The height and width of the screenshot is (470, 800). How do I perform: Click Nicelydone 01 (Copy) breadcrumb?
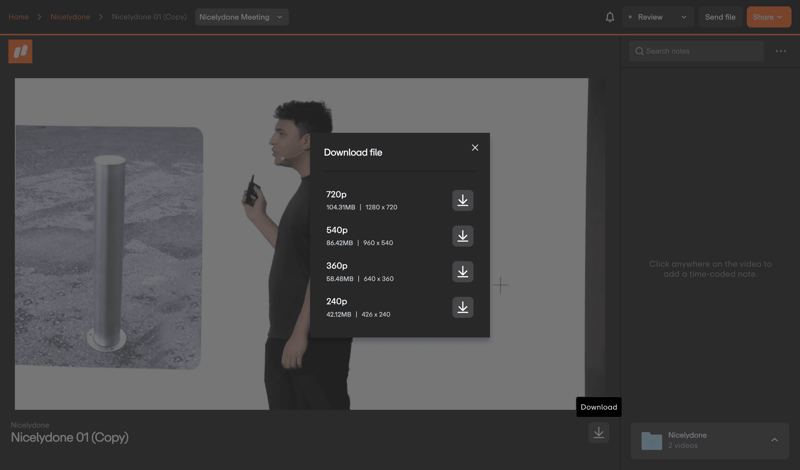pyautogui.click(x=149, y=17)
